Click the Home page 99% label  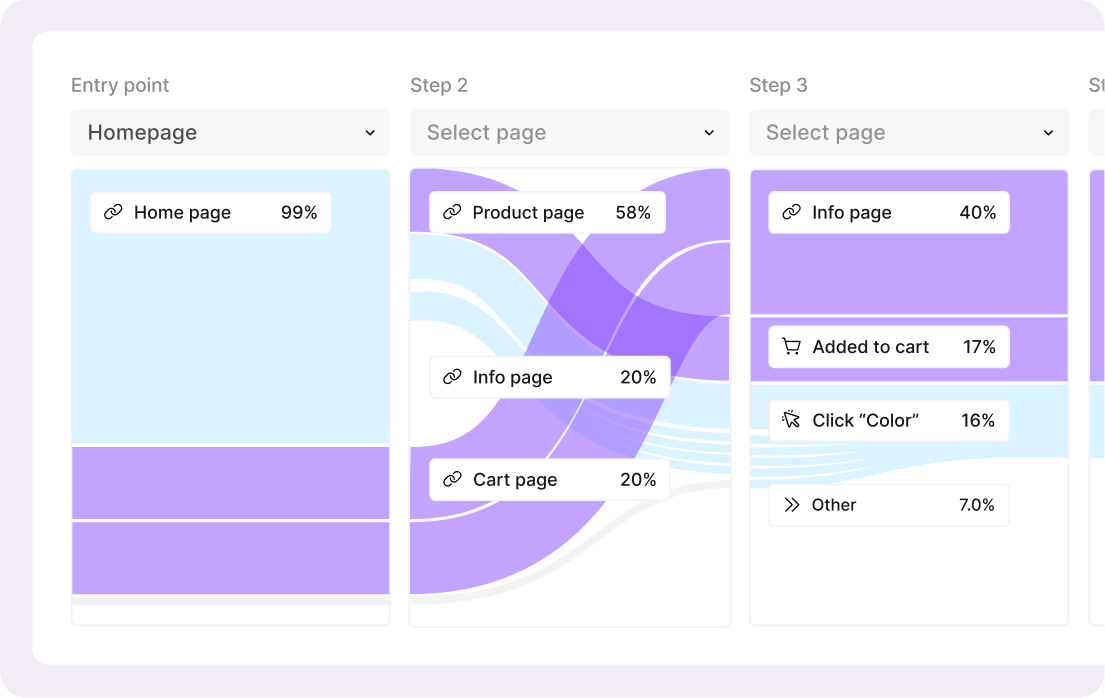(210, 212)
